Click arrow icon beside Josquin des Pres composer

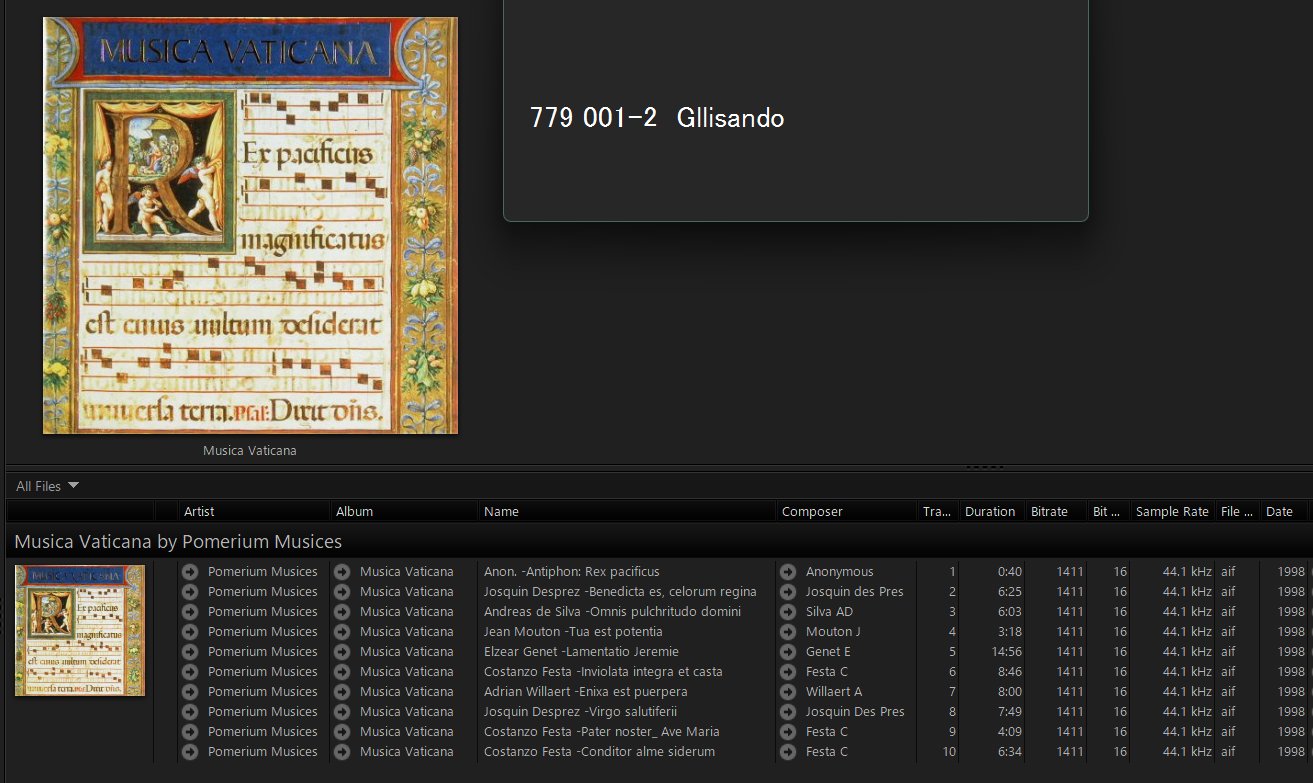pyautogui.click(x=788, y=592)
